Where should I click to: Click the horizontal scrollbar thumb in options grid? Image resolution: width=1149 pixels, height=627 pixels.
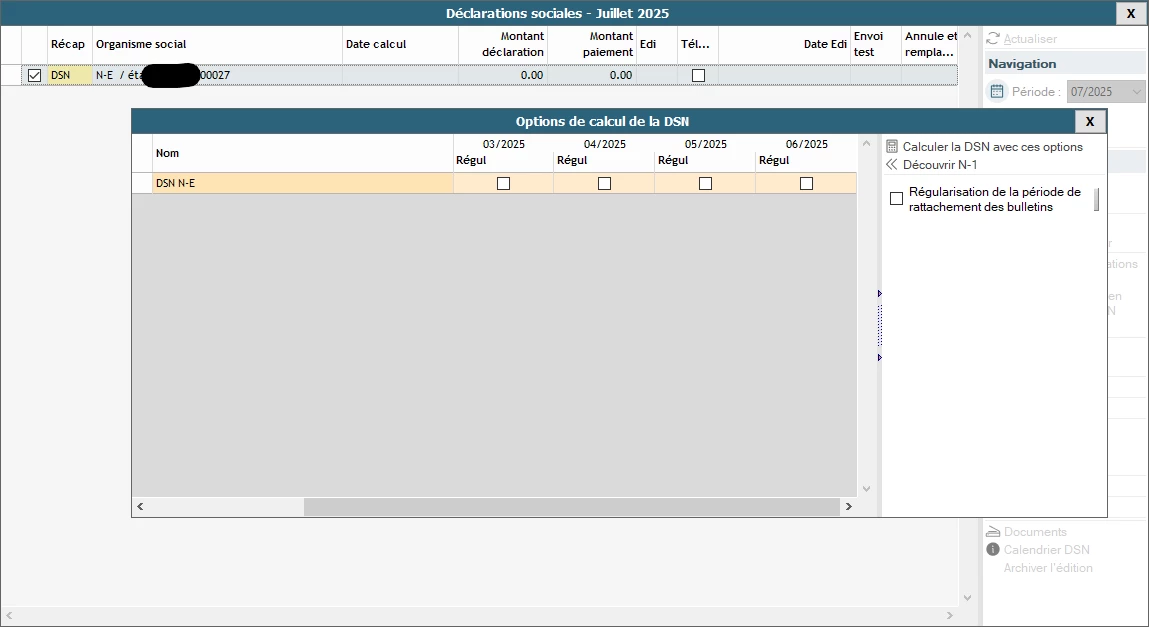[572, 506]
